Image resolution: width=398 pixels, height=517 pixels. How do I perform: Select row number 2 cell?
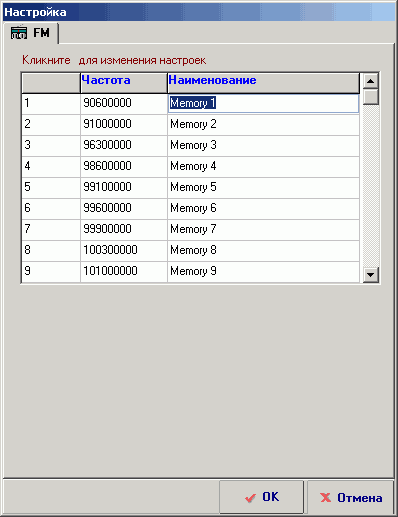[x=51, y=125]
